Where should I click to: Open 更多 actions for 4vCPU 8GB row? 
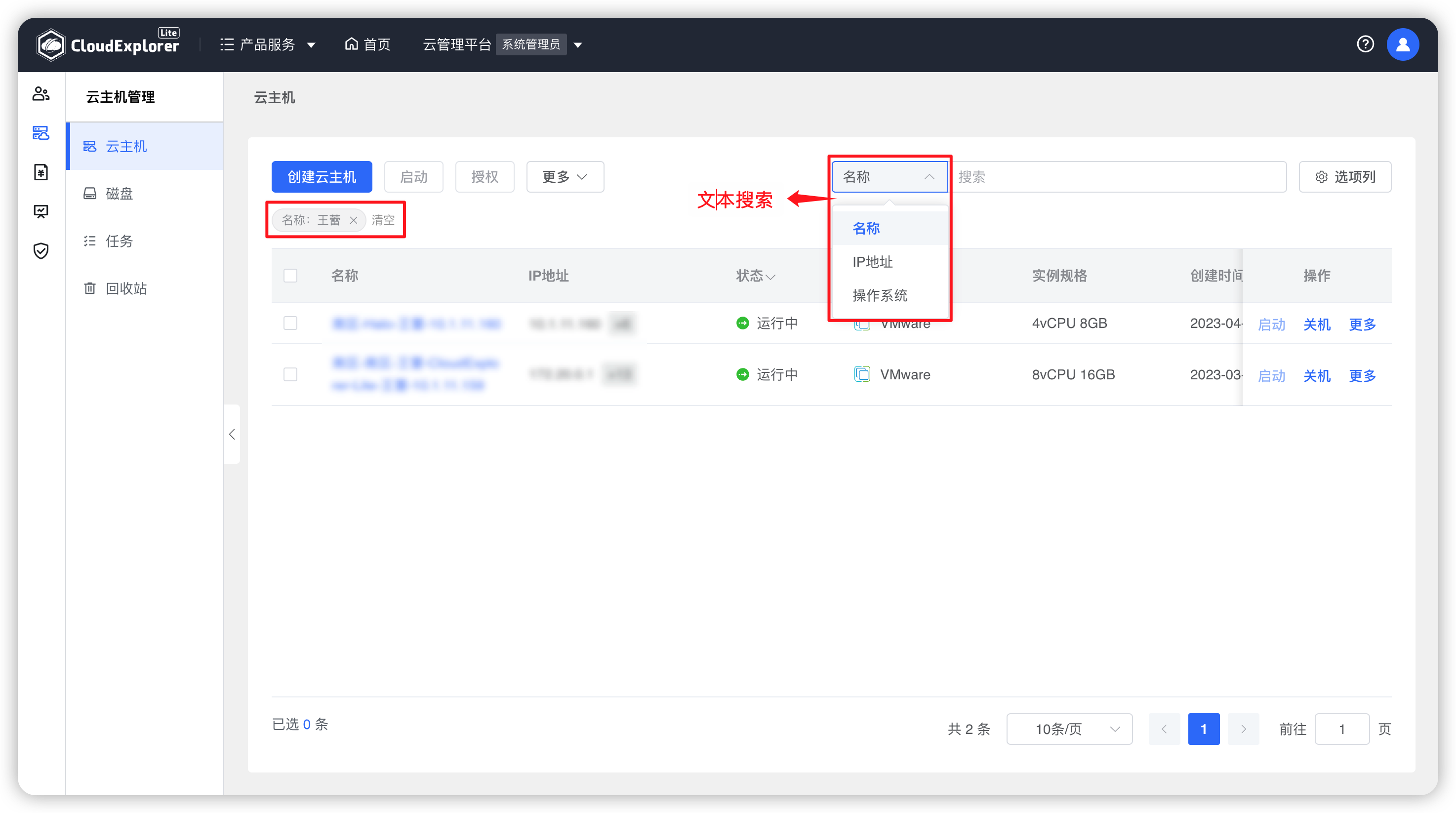coord(1362,324)
